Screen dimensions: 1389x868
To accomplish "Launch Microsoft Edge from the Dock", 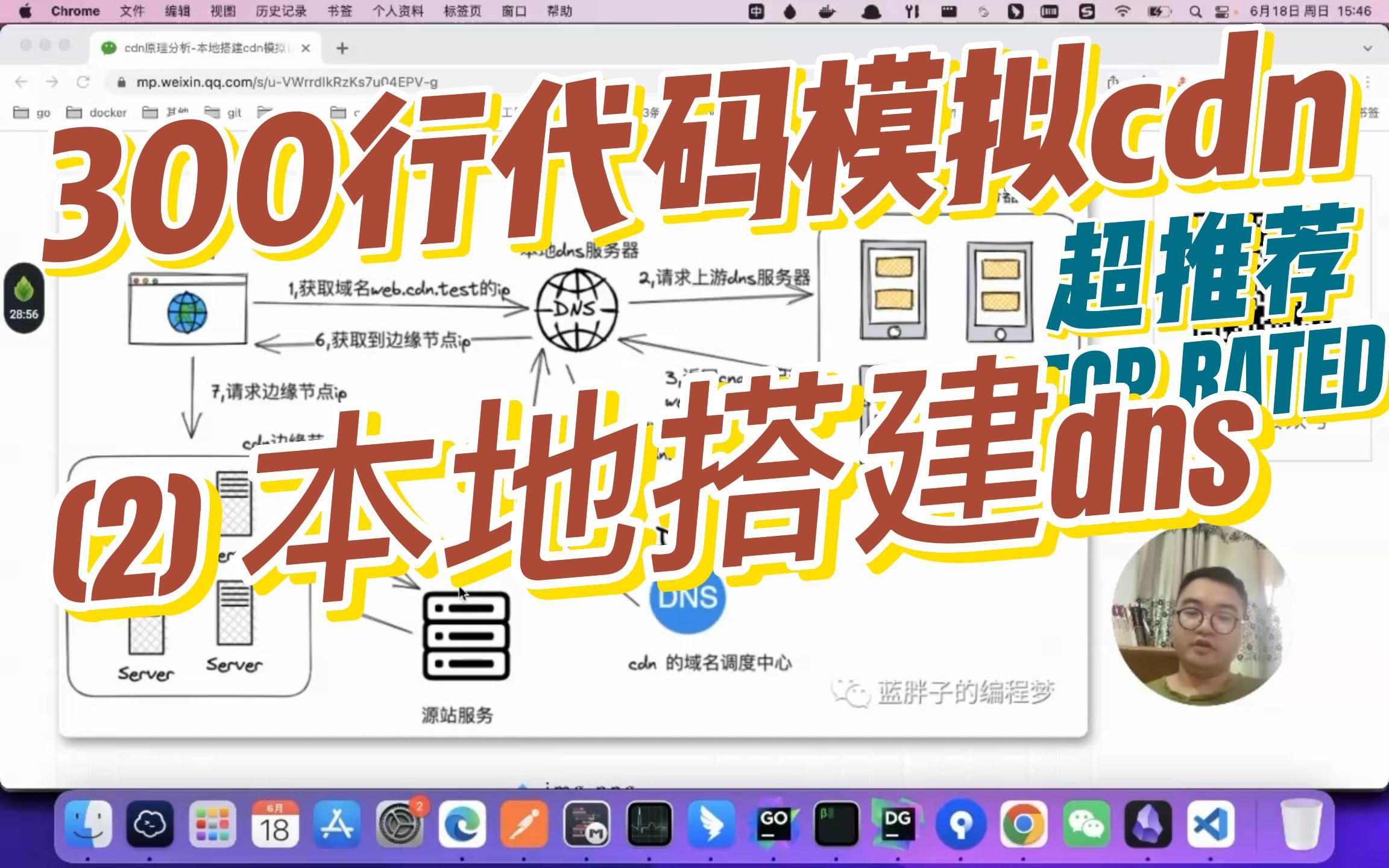I will pos(462,824).
